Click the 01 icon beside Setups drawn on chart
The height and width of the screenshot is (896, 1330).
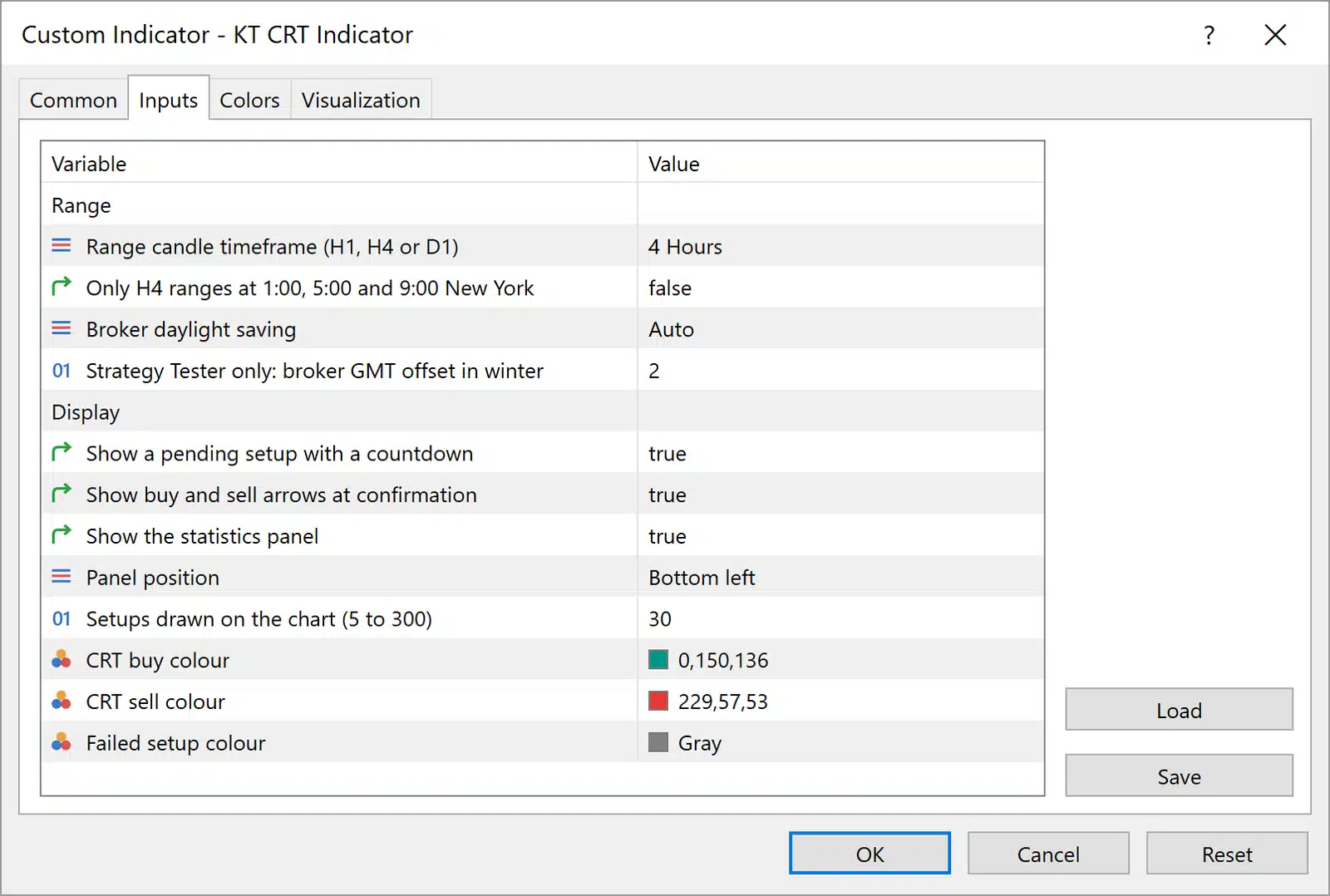point(62,619)
